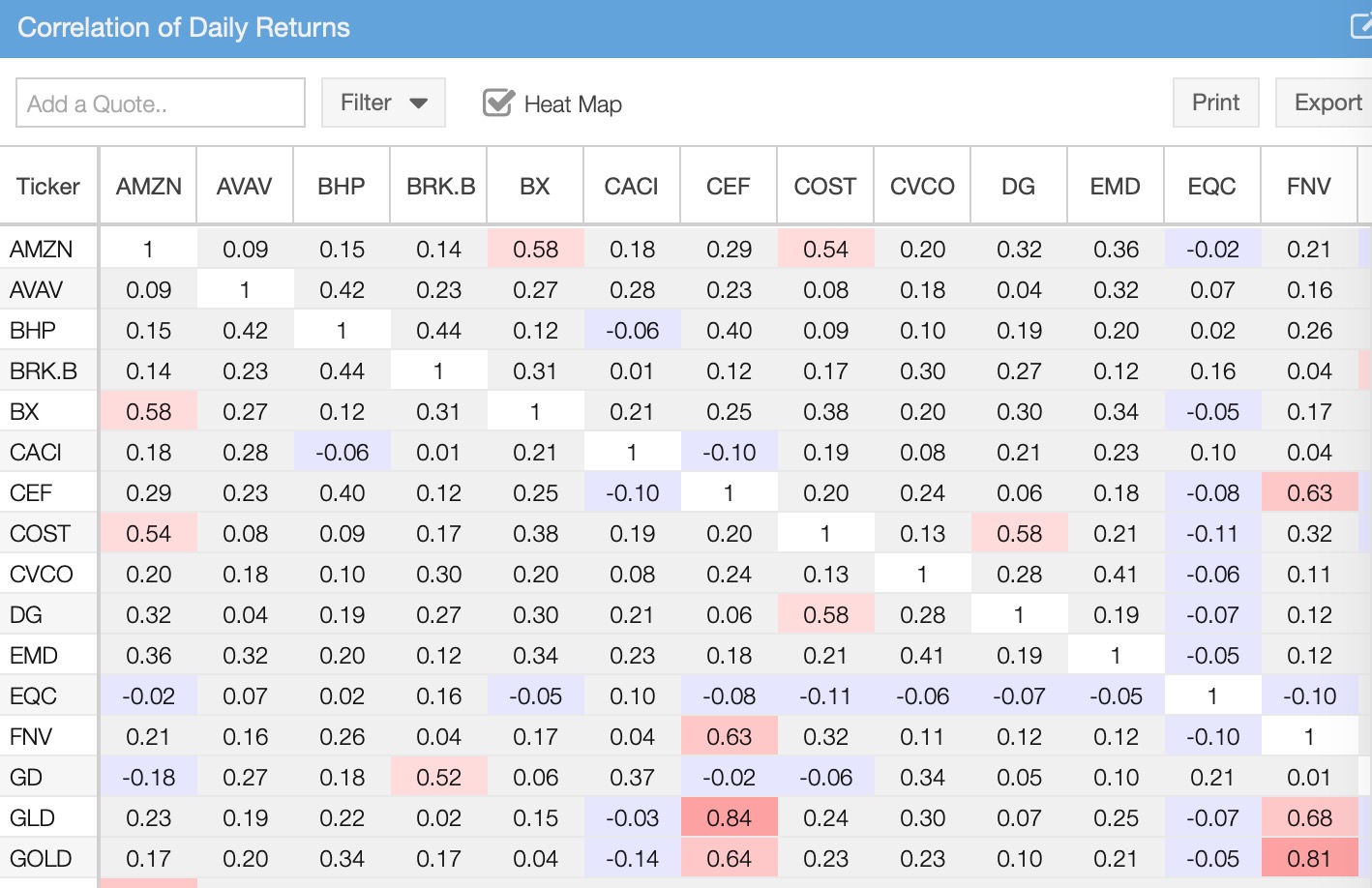
Task: Click the CVCO column header
Action: (922, 187)
